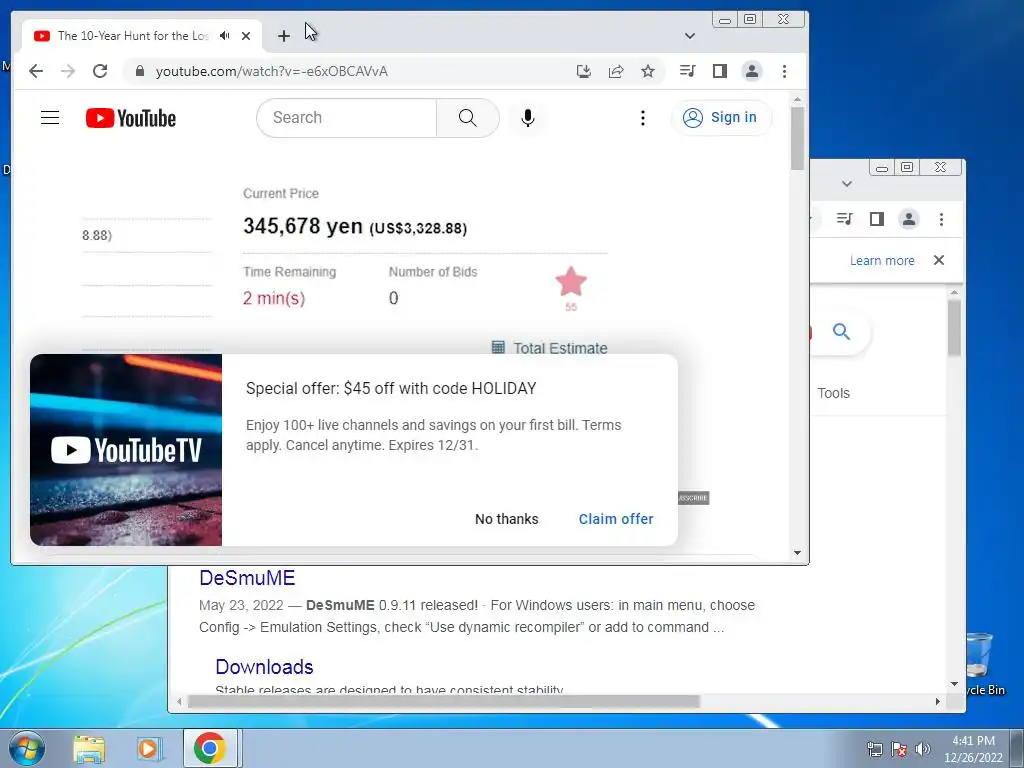This screenshot has width=1024, height=768.
Task: Open profile avatar in background Chrome window
Action: 908,219
